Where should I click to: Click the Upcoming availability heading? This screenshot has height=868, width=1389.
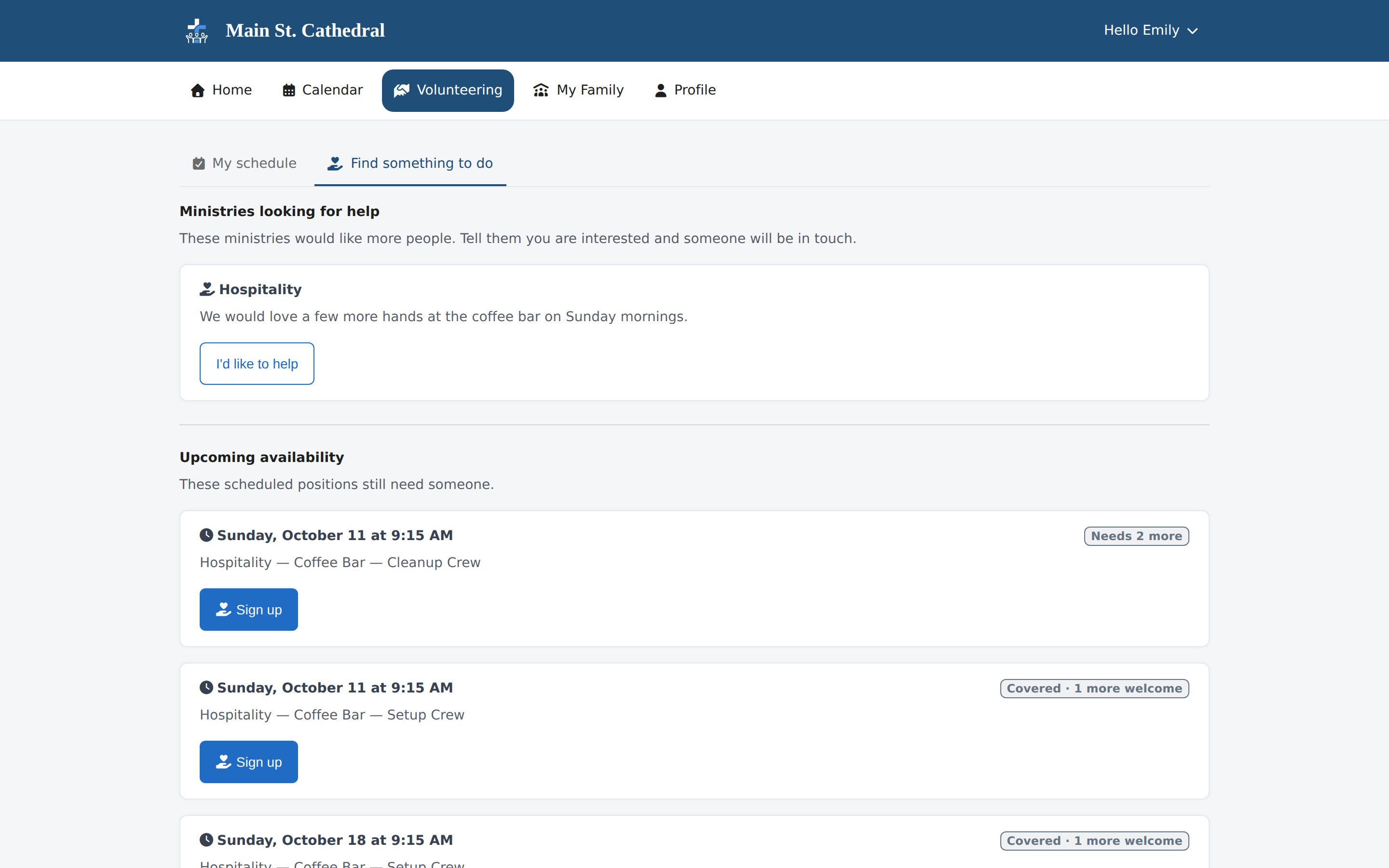262,457
